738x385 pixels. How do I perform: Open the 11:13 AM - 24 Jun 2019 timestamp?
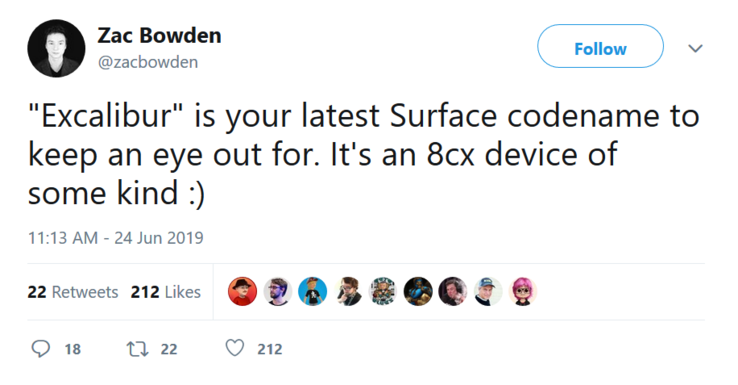pos(116,238)
